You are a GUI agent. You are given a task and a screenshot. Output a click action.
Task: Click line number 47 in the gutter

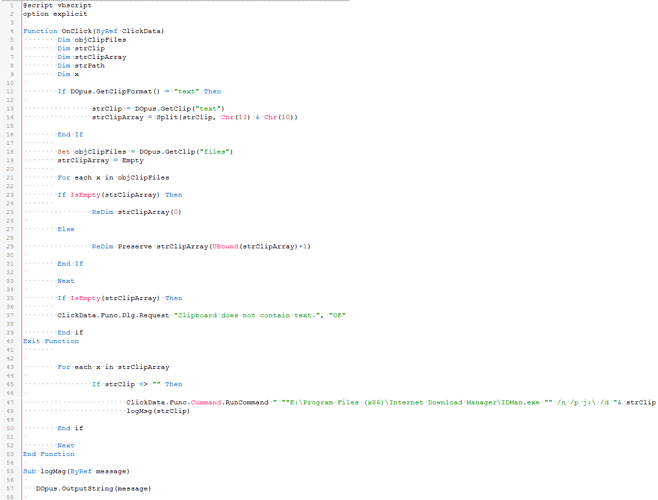point(10,402)
